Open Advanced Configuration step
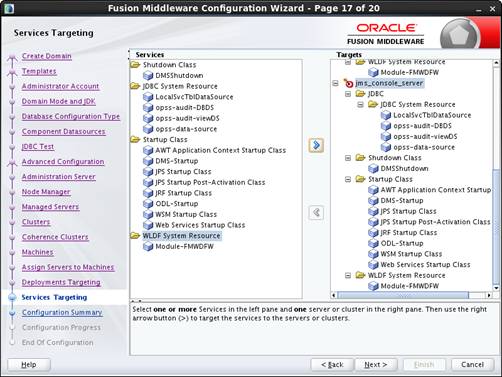The image size is (502, 377). [x=63, y=162]
